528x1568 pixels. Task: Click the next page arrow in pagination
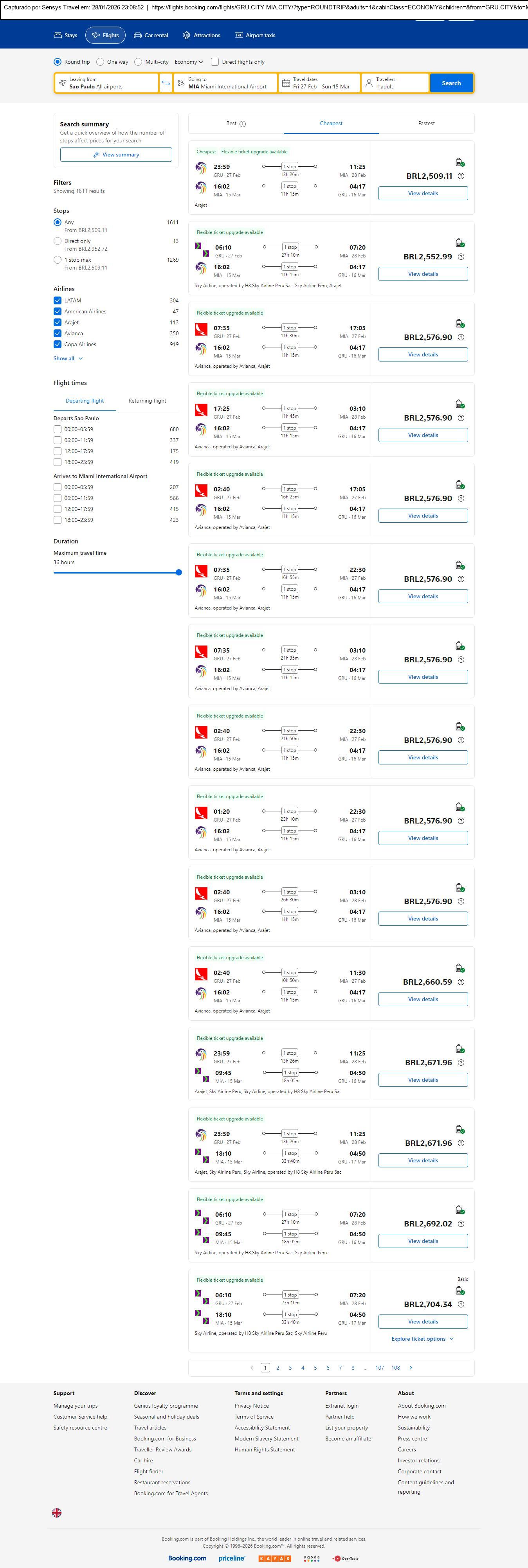(x=411, y=1368)
